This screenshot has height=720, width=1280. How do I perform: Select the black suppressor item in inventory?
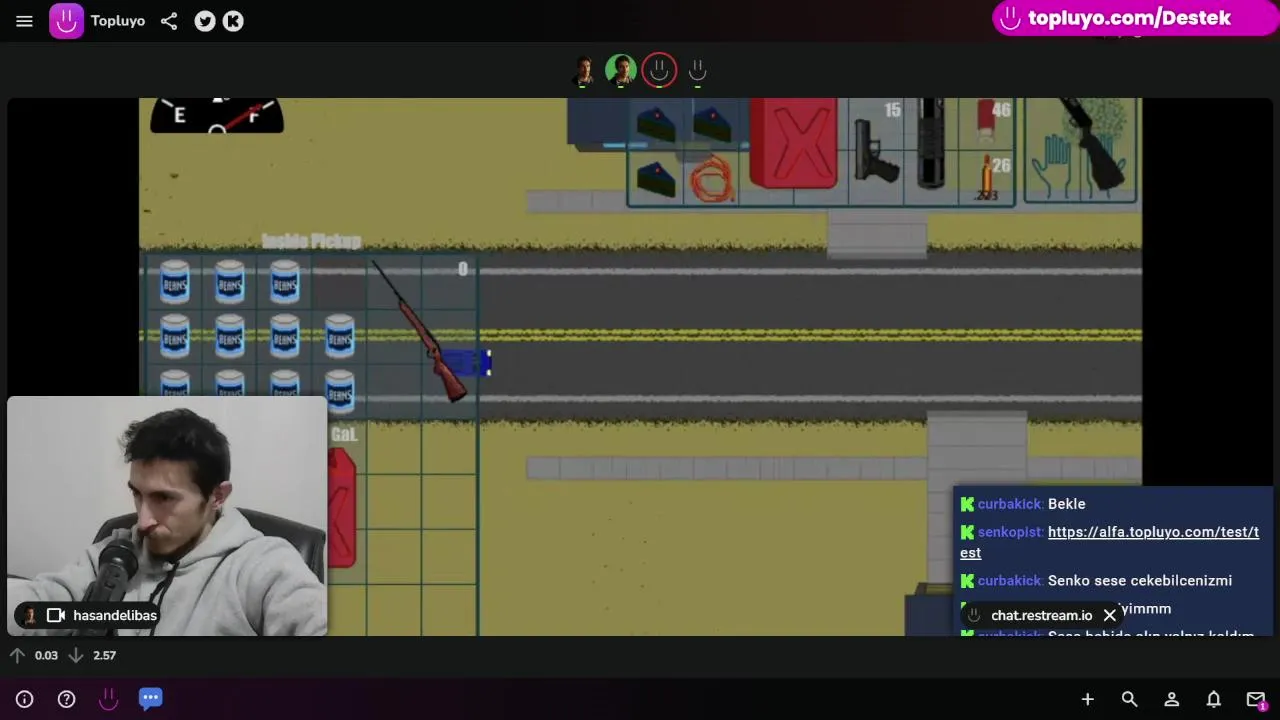(x=931, y=142)
